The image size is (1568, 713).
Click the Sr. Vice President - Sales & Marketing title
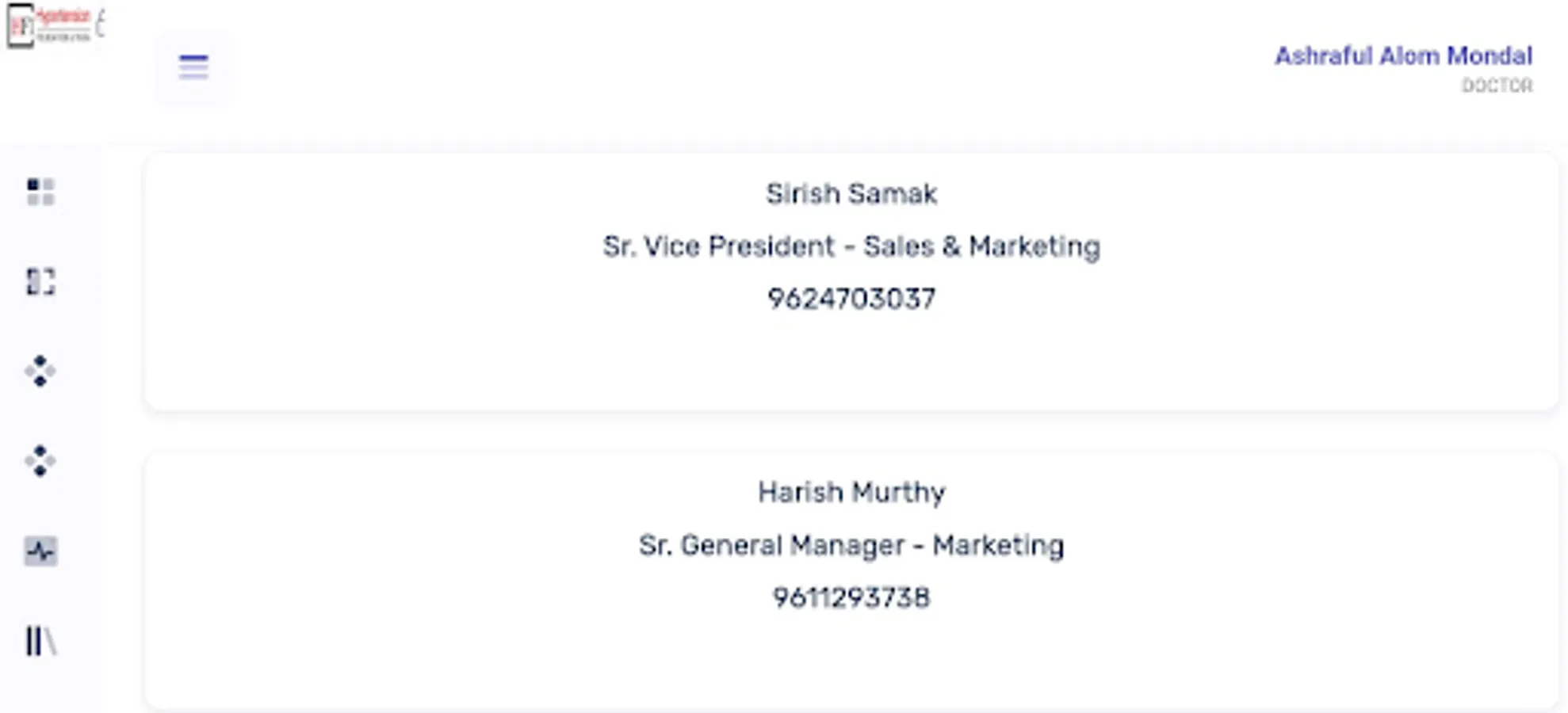(x=851, y=246)
